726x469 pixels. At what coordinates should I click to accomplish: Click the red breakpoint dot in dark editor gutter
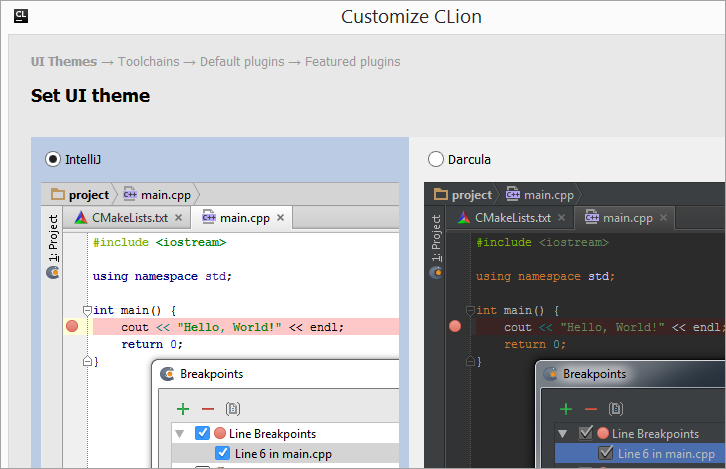point(455,327)
